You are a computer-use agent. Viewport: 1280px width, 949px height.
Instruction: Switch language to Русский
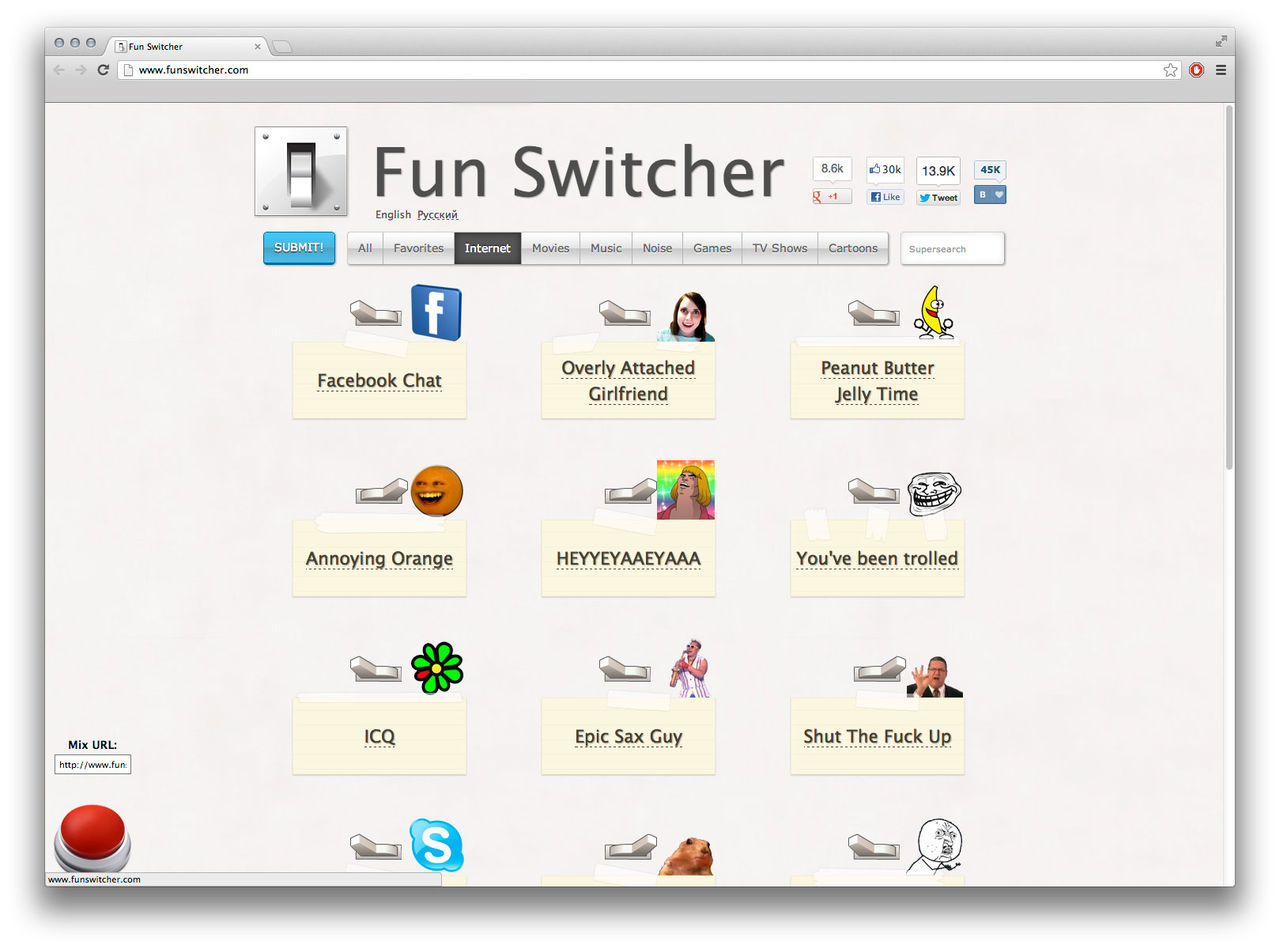[437, 215]
